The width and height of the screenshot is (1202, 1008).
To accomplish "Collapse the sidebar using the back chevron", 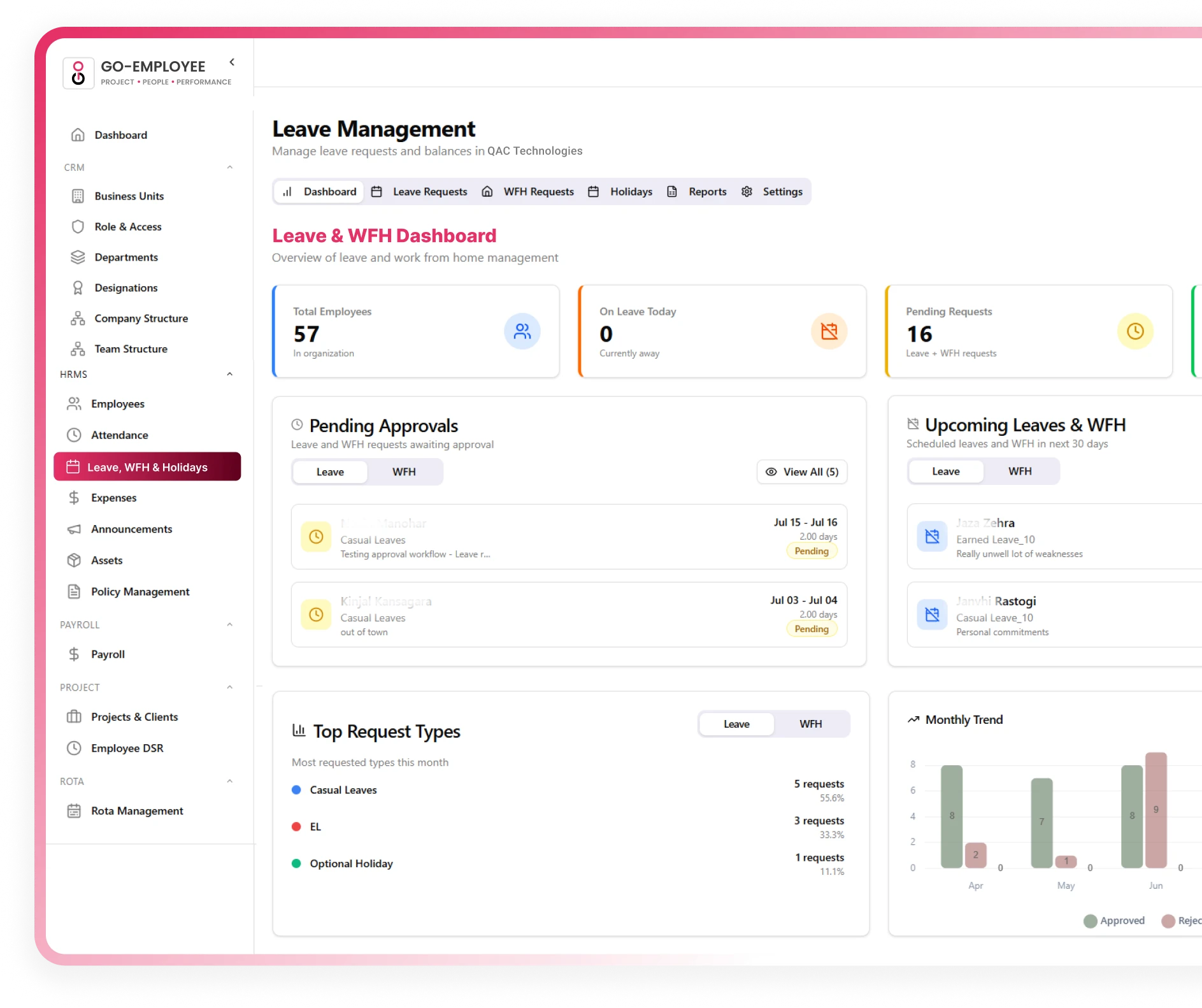I will (232, 62).
